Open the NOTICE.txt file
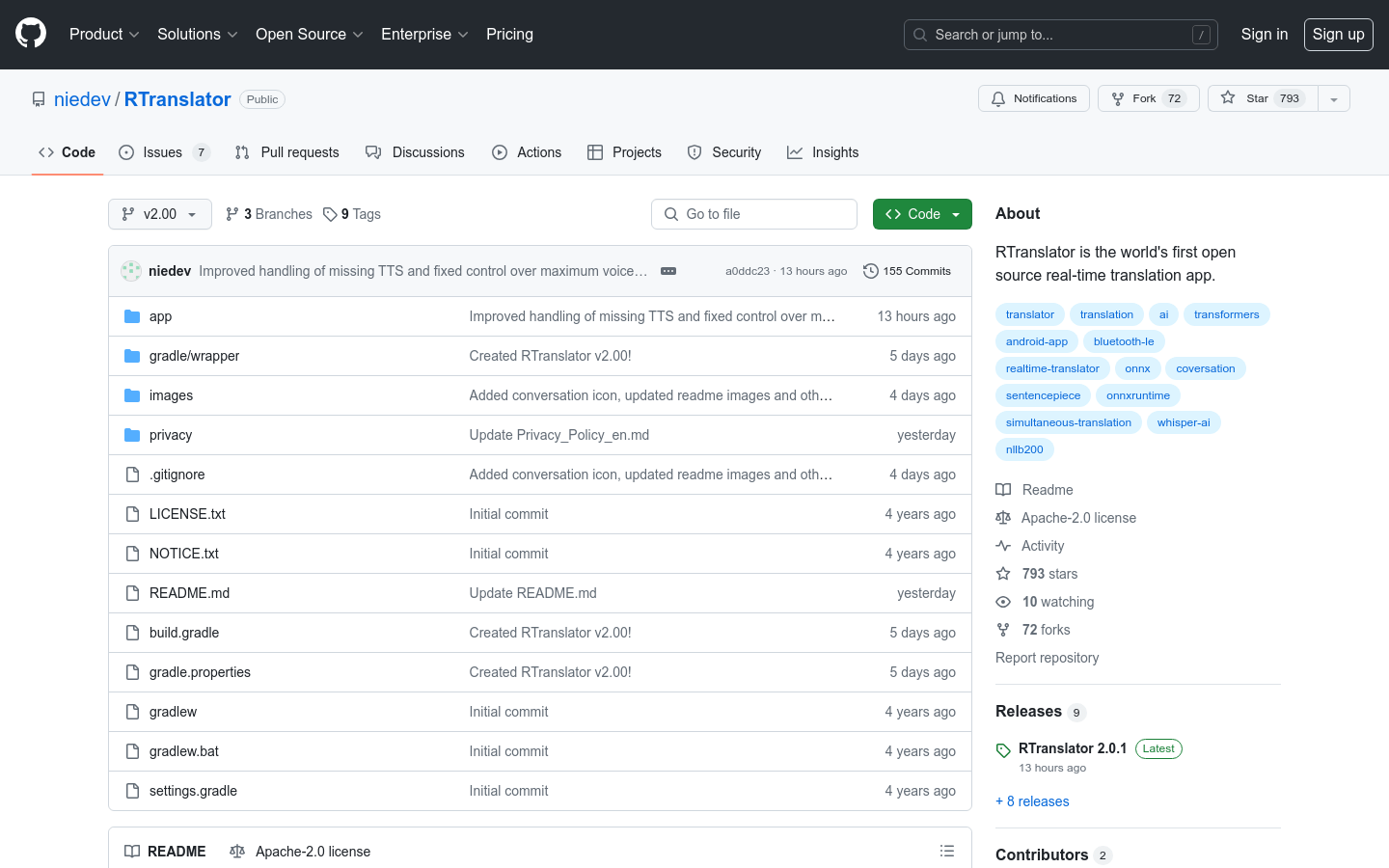Screen dimensions: 1389x868 [184, 554]
